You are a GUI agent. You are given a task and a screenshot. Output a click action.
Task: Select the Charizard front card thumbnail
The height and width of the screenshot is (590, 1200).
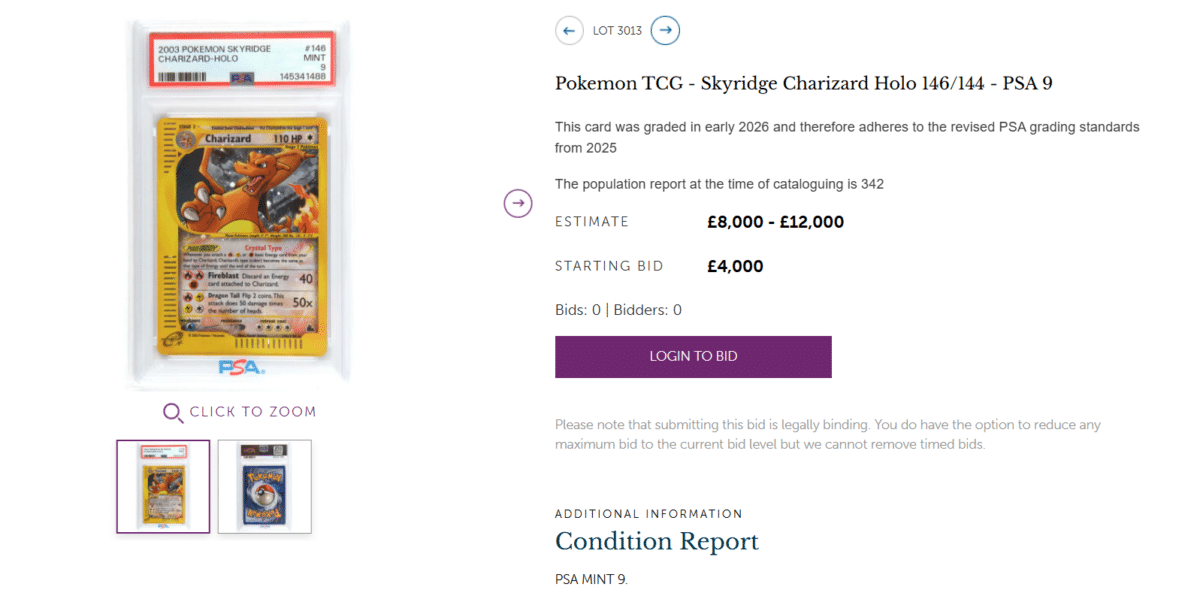click(162, 486)
